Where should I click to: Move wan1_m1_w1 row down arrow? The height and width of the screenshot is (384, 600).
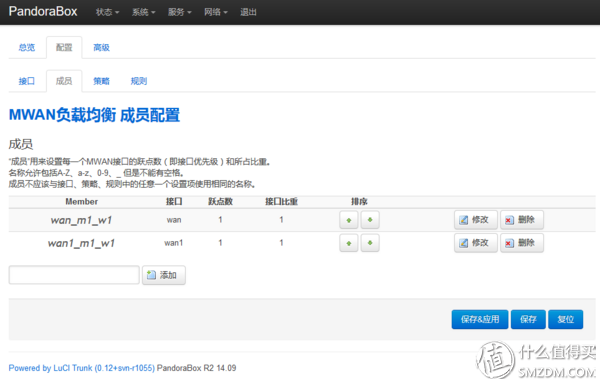pyautogui.click(x=370, y=243)
